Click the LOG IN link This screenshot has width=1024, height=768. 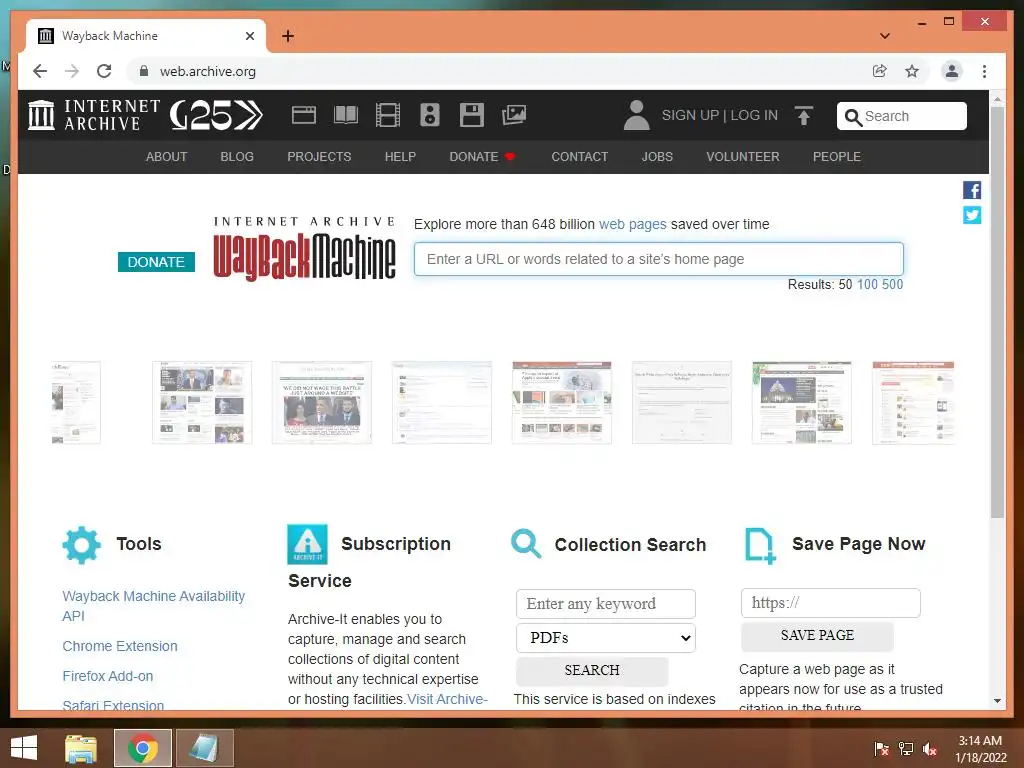[754, 116]
